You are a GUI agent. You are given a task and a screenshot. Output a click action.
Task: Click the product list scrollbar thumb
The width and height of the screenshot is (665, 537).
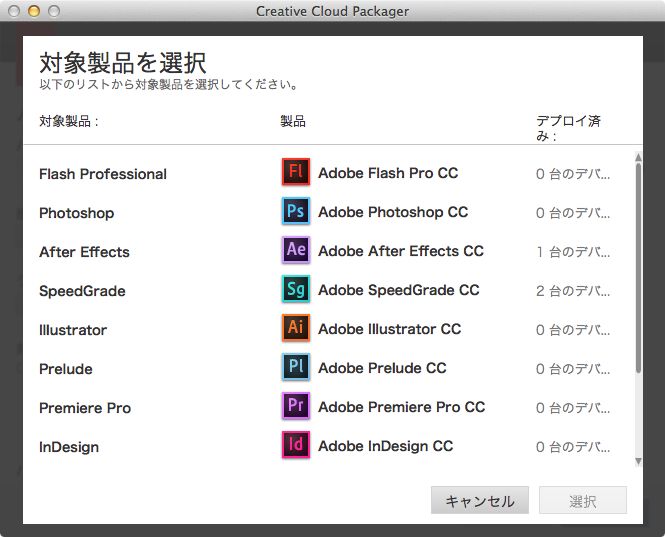click(x=638, y=268)
